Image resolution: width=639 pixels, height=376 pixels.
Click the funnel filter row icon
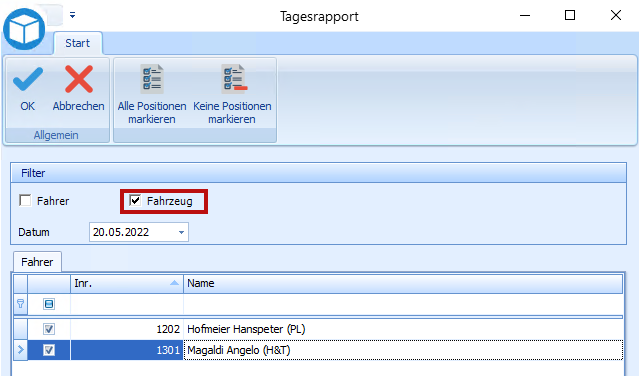20,303
